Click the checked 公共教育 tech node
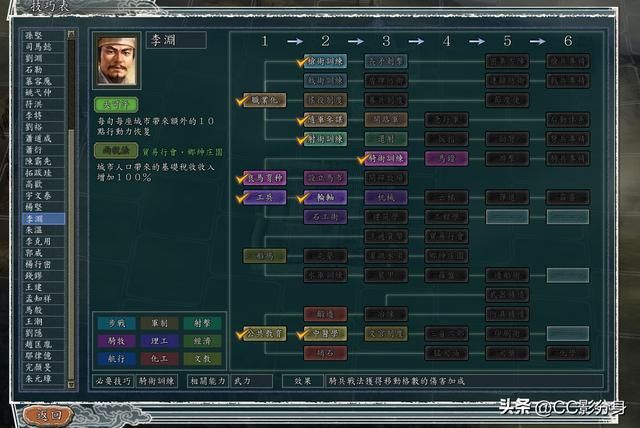 coord(264,333)
